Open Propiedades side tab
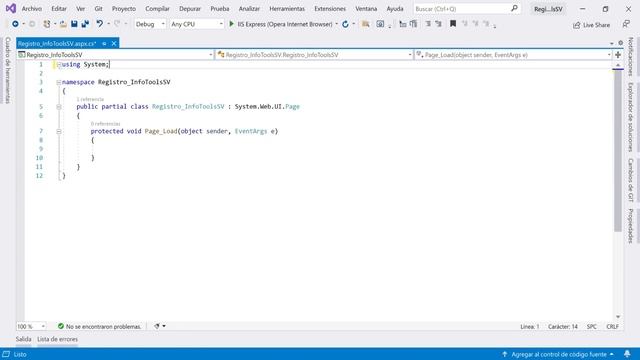640x360 pixels. tap(631, 226)
